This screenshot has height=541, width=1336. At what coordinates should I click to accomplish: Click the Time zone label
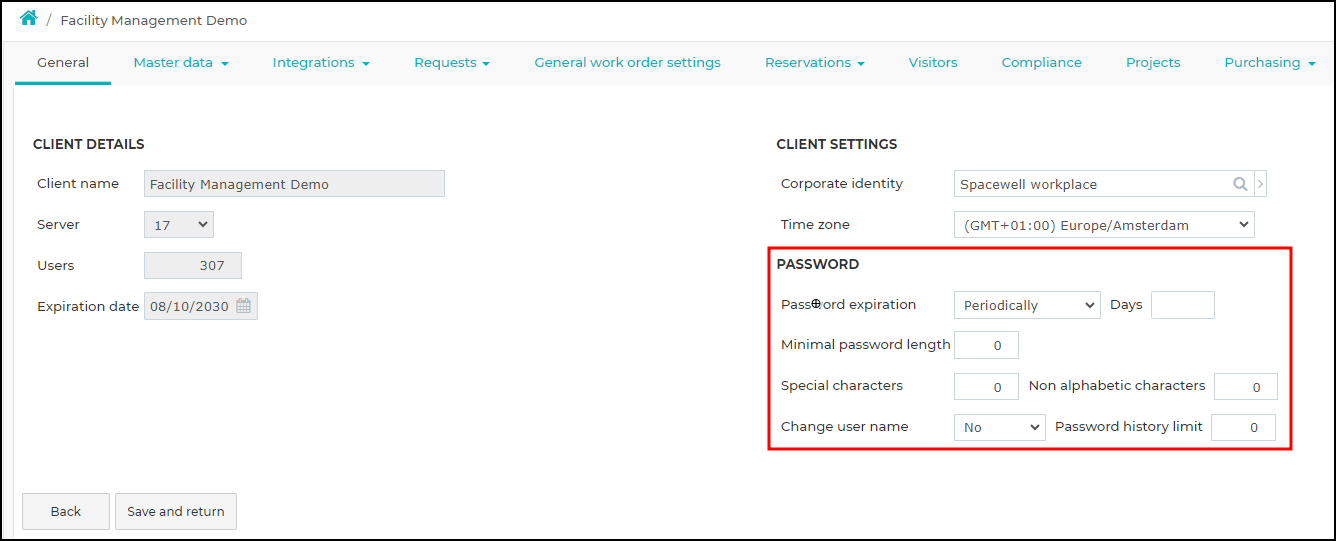tap(815, 225)
